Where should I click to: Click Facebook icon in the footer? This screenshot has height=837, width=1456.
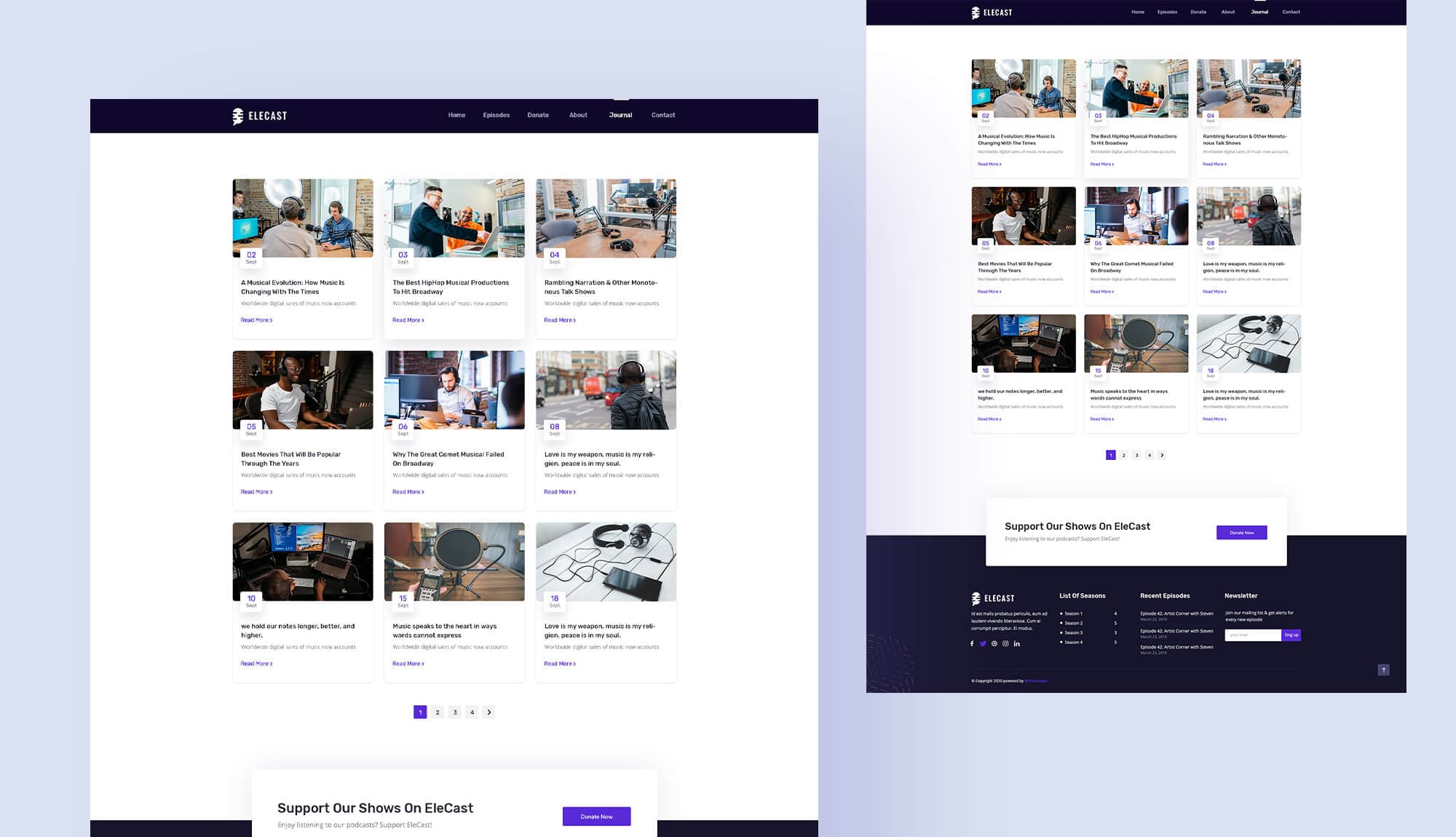[x=972, y=643]
